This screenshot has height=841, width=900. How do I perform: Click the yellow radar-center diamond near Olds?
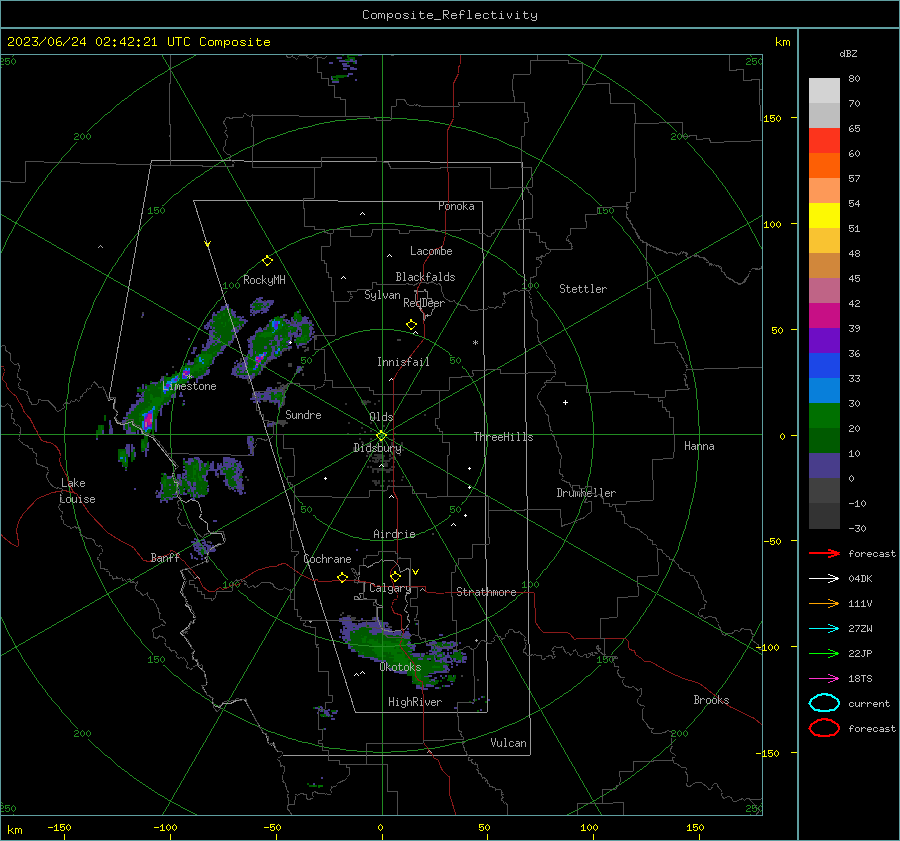coord(381,436)
